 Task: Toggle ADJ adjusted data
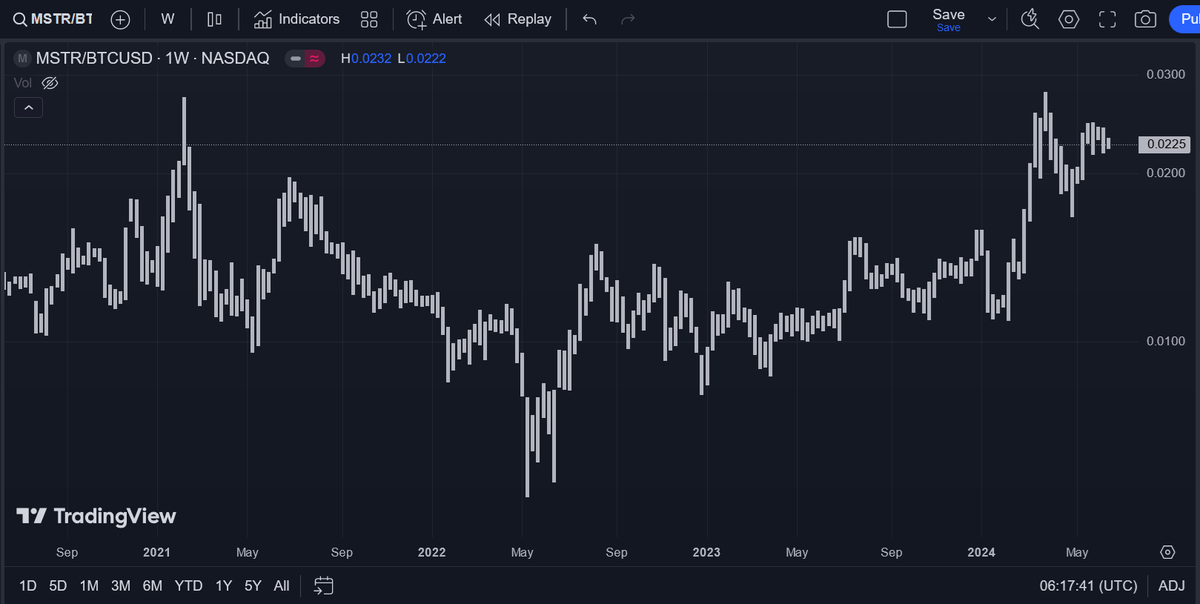1170,585
